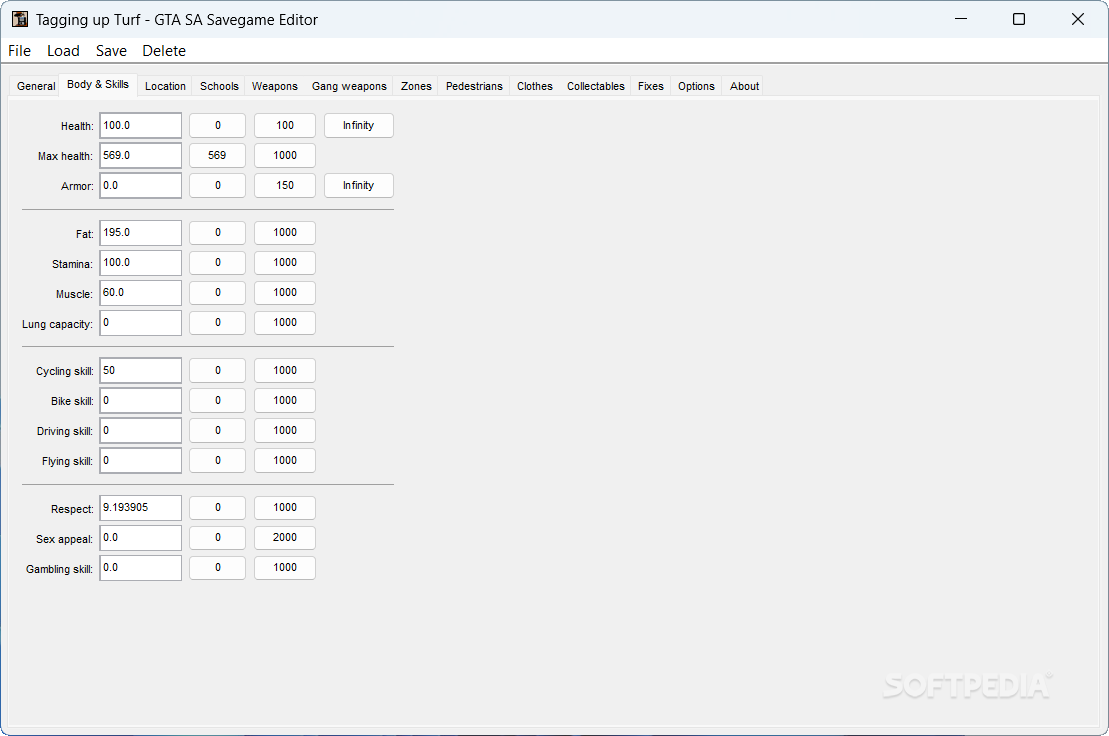This screenshot has height=736, width=1109.
Task: Set Cycling skill to 1000
Action: coord(285,370)
